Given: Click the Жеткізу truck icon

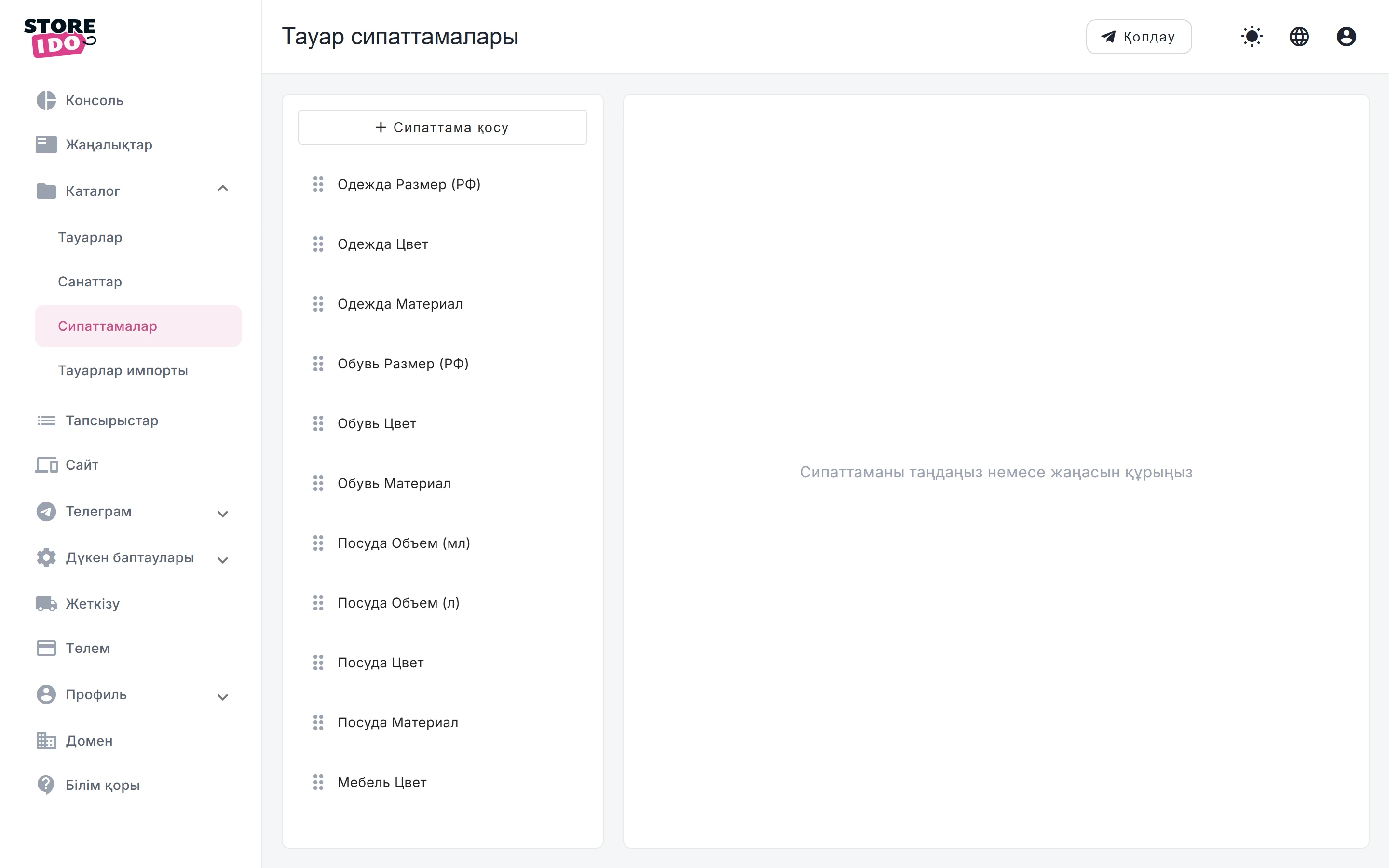Looking at the screenshot, I should (x=46, y=603).
